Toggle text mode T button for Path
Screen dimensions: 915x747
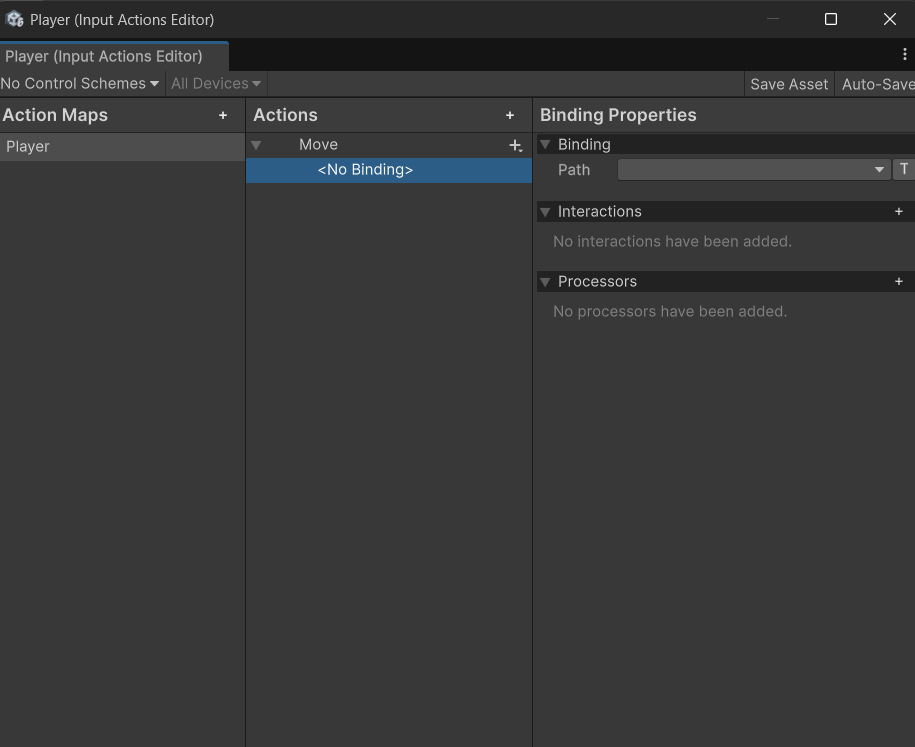pyautogui.click(x=904, y=169)
